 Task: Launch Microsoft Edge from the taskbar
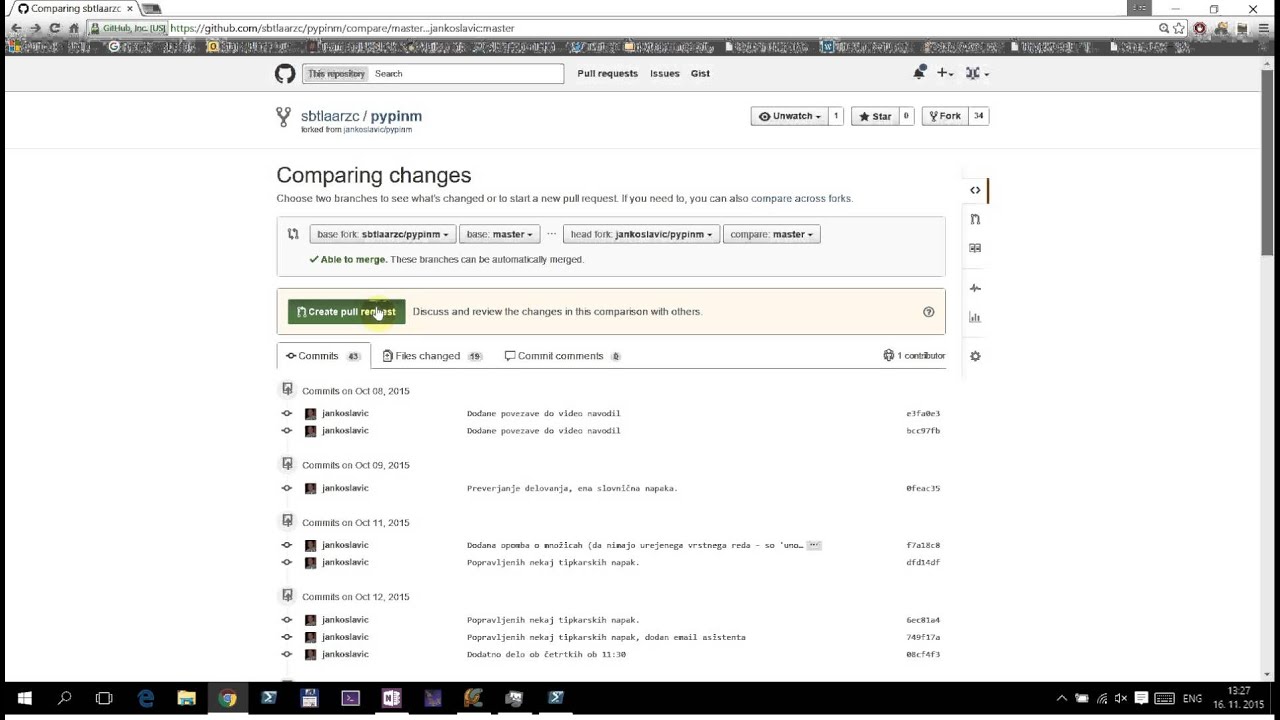pos(146,698)
